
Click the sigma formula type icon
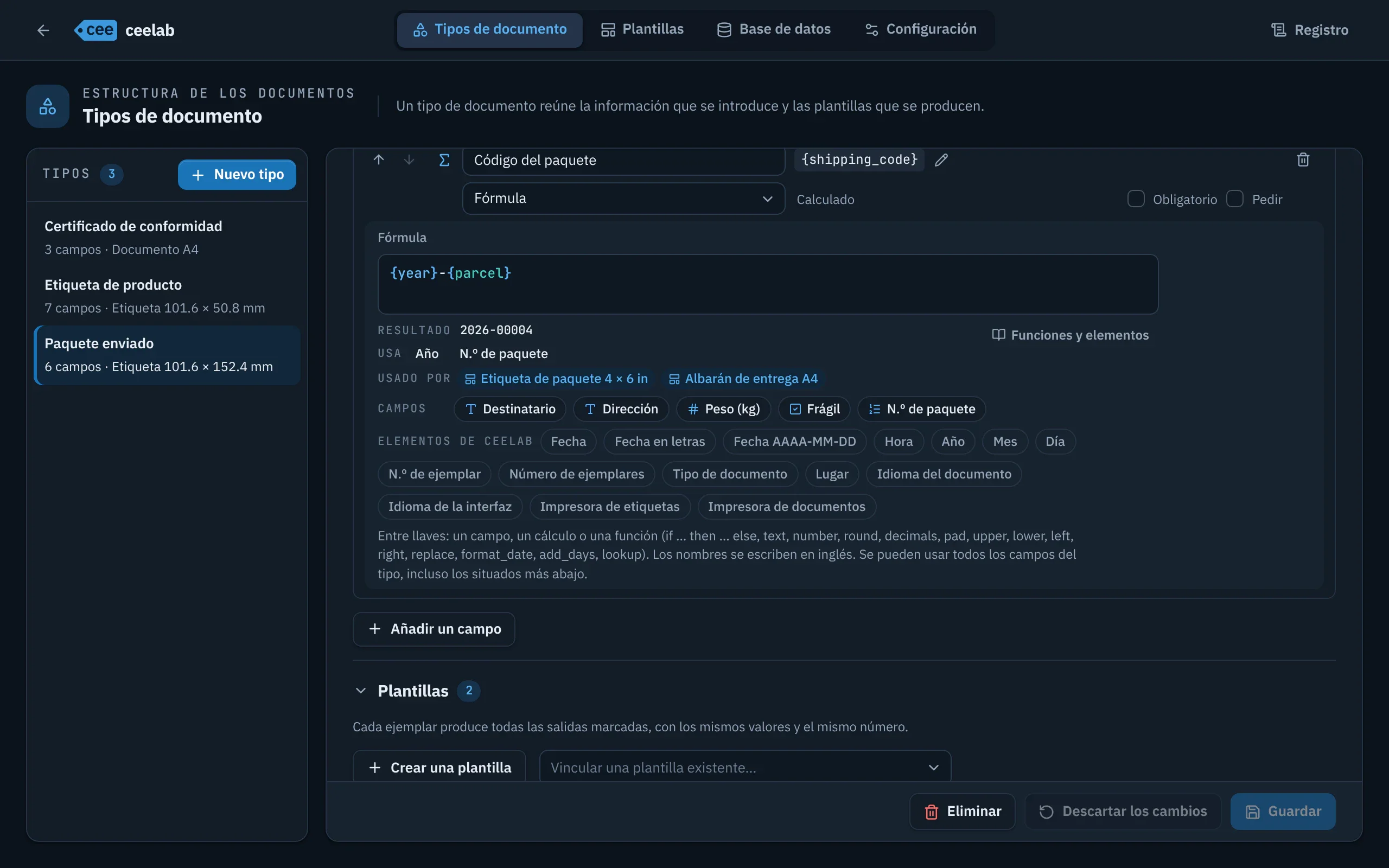click(444, 159)
